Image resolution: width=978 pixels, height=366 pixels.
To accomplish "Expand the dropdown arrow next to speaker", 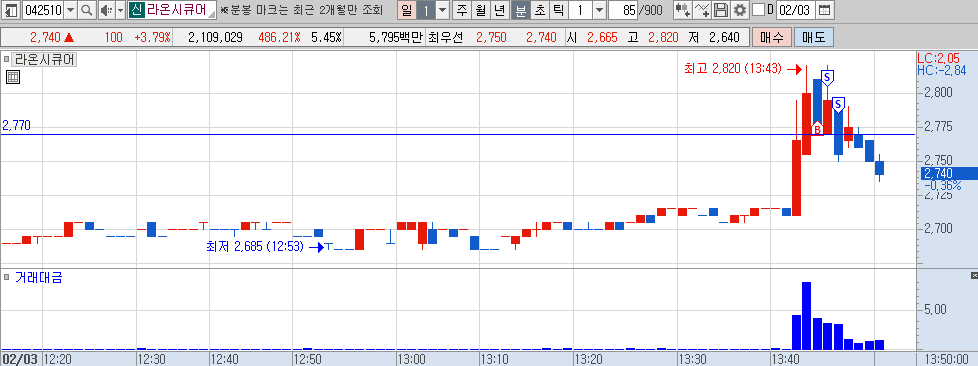I will (x=120, y=10).
